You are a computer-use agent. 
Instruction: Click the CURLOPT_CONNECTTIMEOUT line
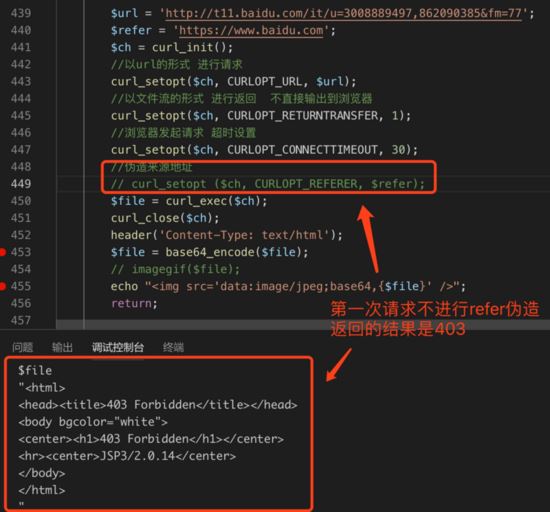[x=264, y=150]
